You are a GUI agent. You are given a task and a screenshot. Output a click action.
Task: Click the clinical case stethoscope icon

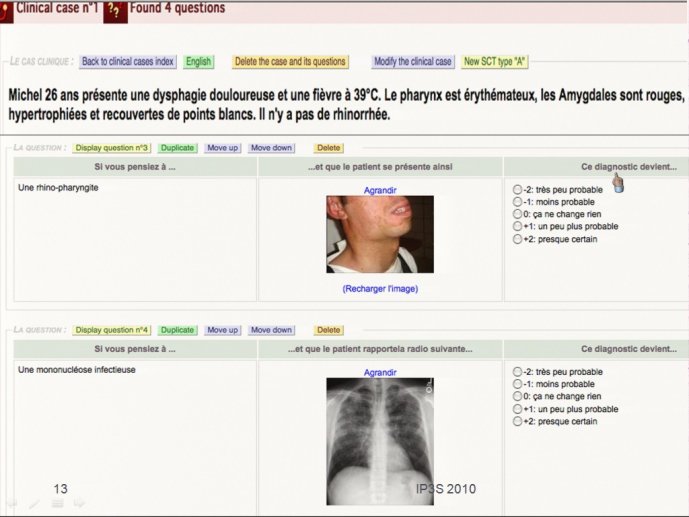[7, 8]
